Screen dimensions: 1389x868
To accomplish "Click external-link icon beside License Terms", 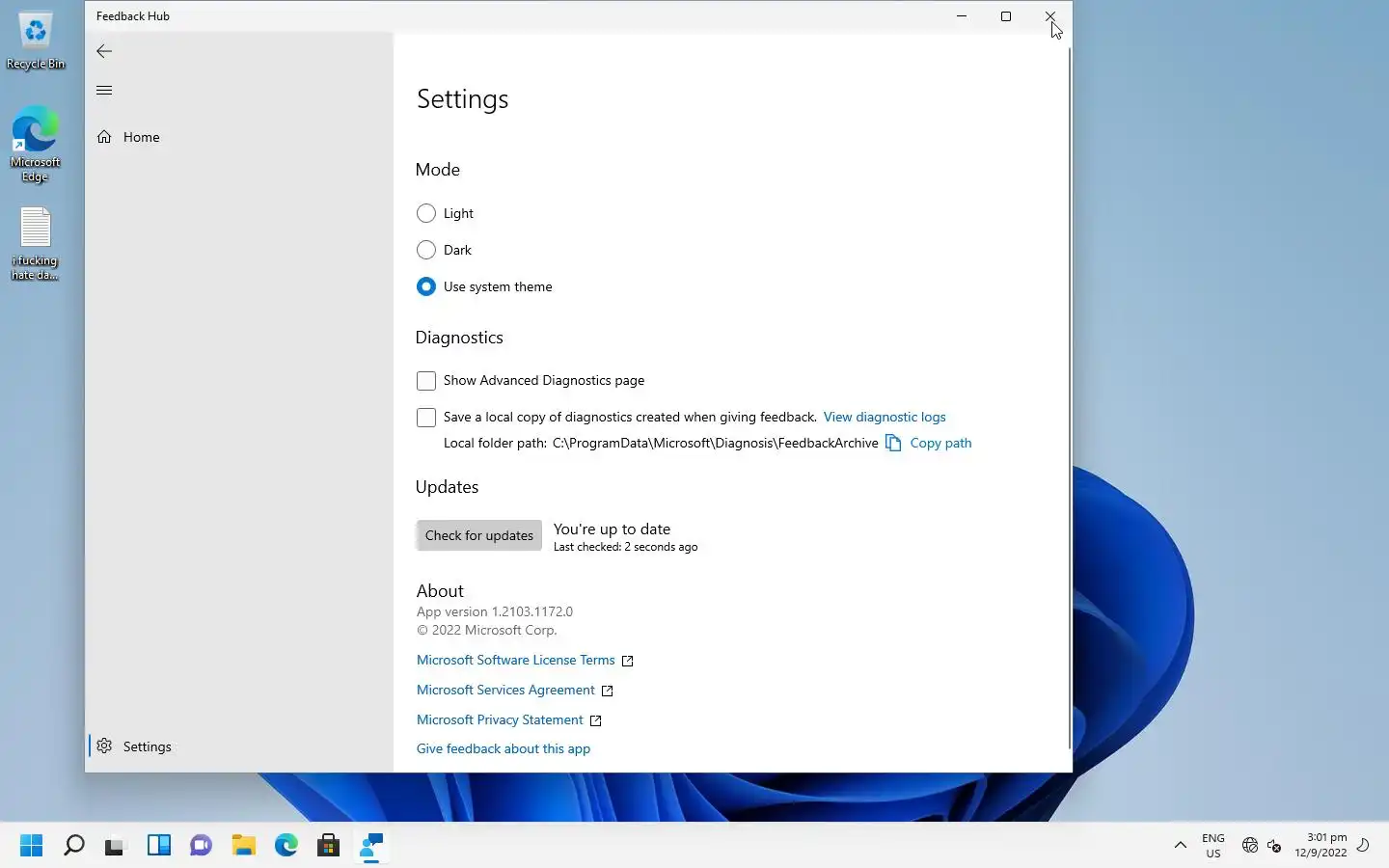I will [x=628, y=661].
